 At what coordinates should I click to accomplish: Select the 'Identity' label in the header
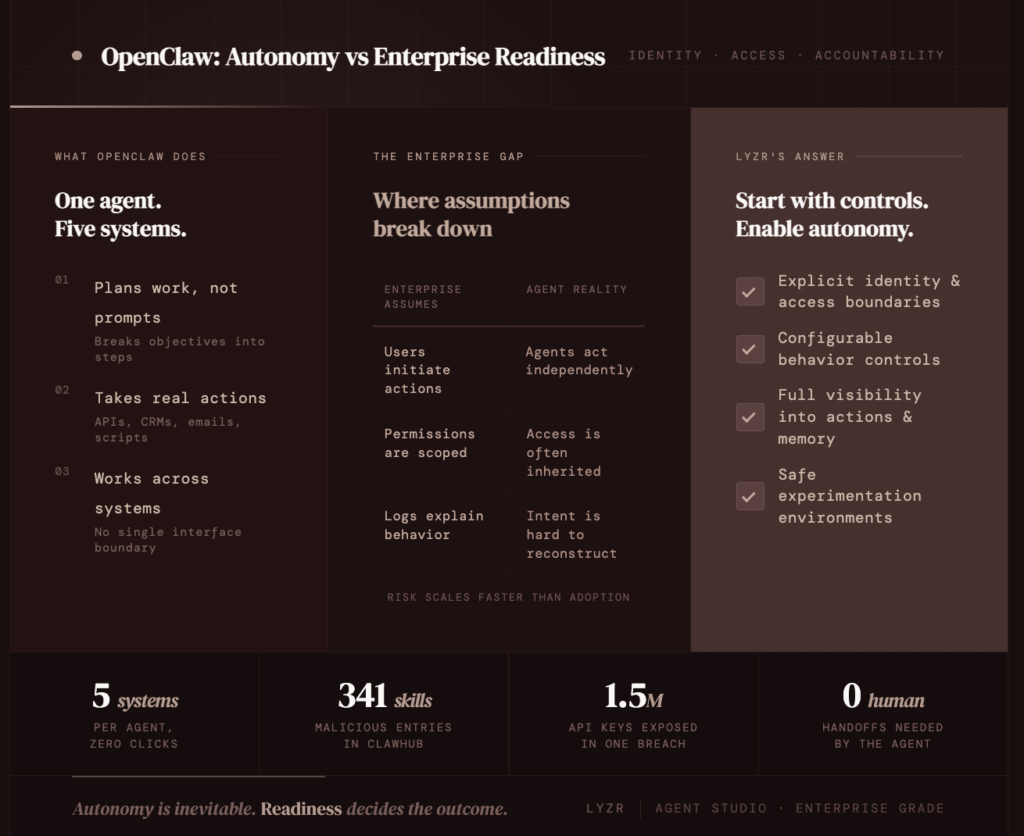(x=665, y=56)
